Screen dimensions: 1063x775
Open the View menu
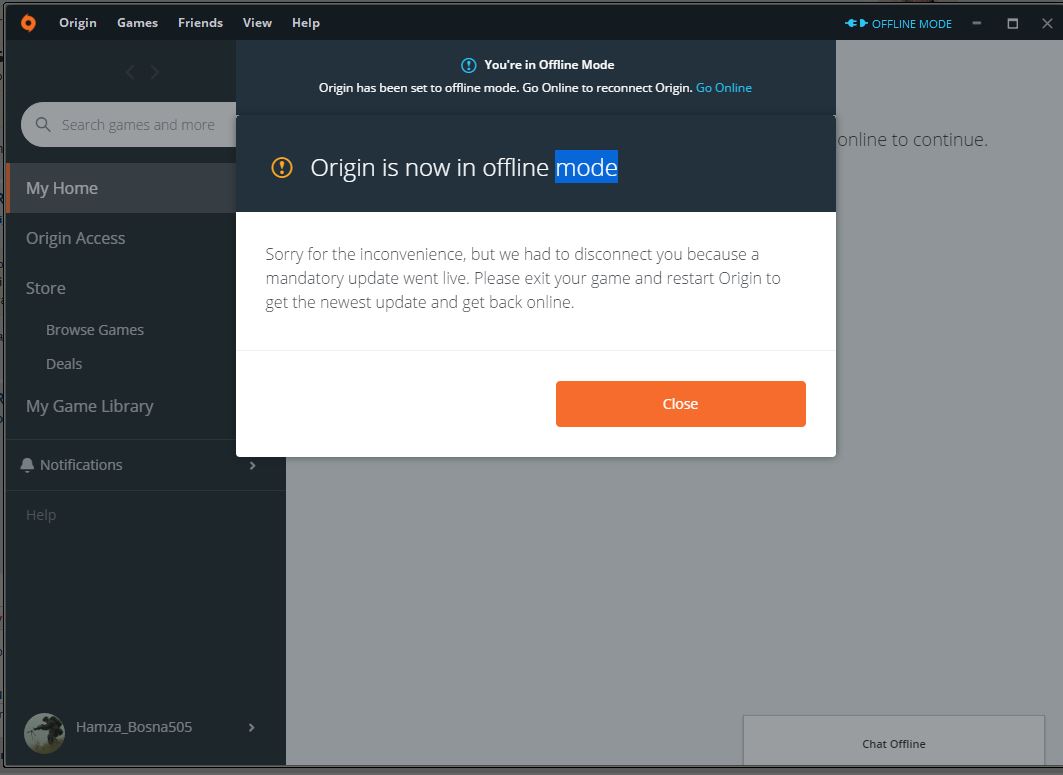pos(258,23)
